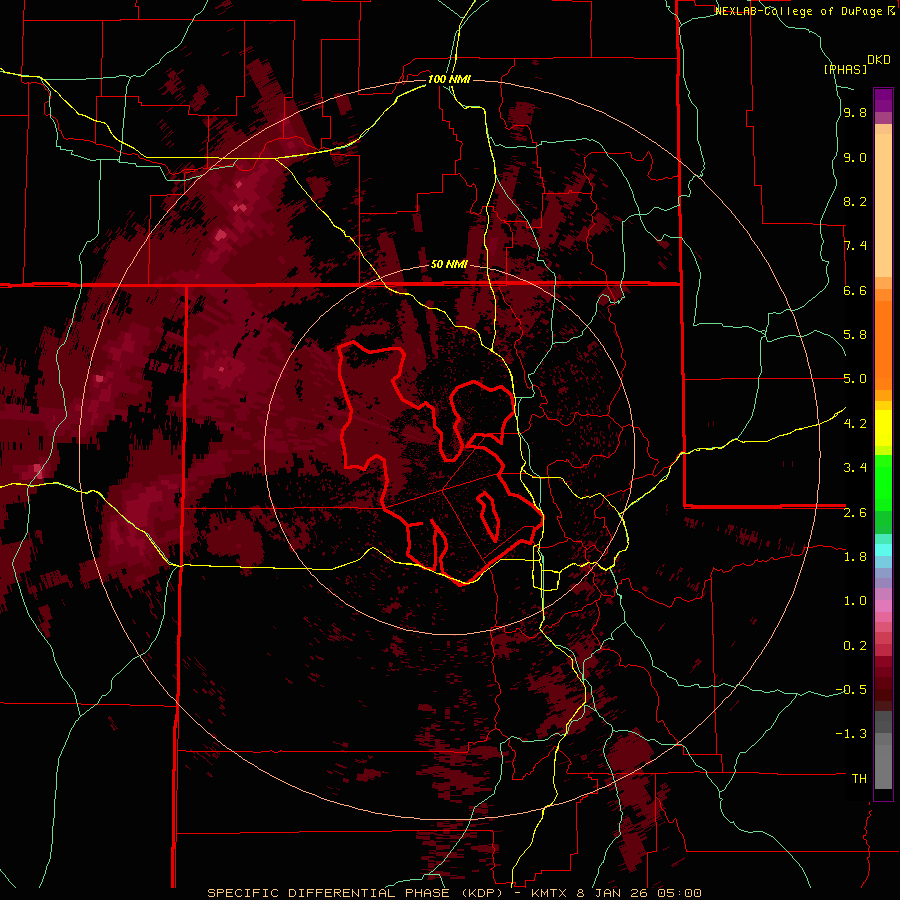The image size is (900, 900).
Task: Click the cyan segment of the color bar
Action: pyautogui.click(x=883, y=550)
